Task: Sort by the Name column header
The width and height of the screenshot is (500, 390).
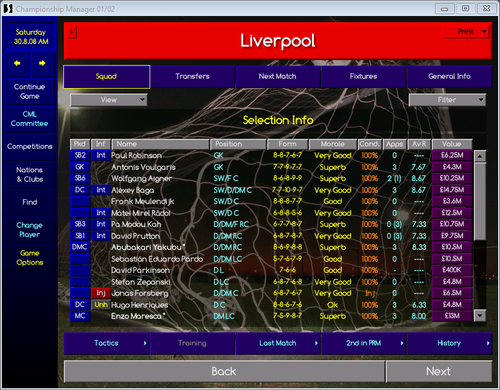Action: tap(161, 144)
